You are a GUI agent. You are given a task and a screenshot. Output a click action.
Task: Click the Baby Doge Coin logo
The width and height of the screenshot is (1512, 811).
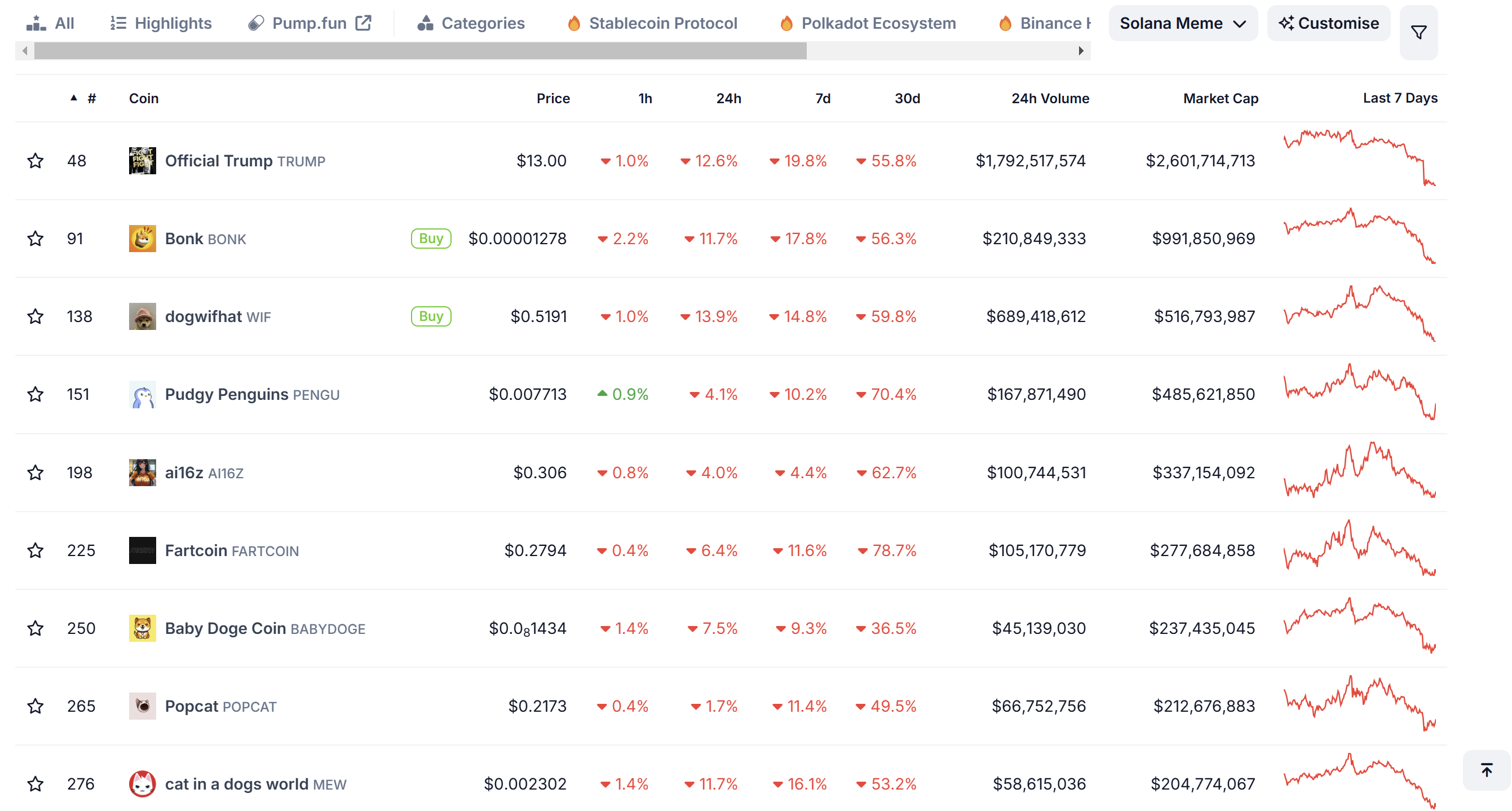pos(142,628)
